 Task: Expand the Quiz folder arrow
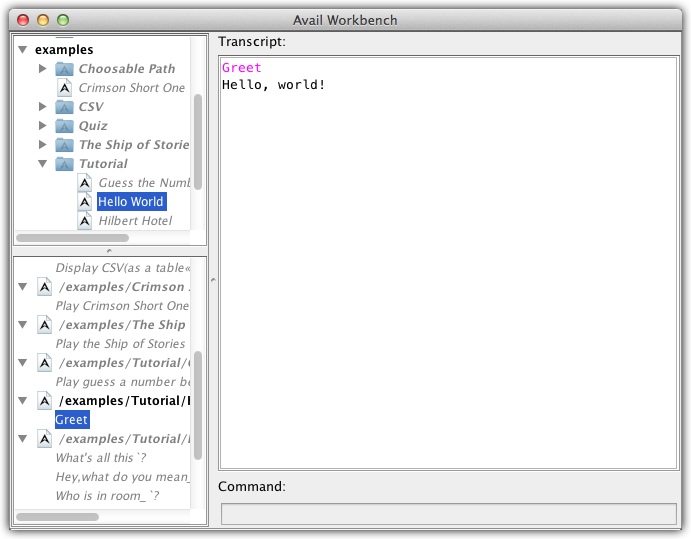pos(43,126)
